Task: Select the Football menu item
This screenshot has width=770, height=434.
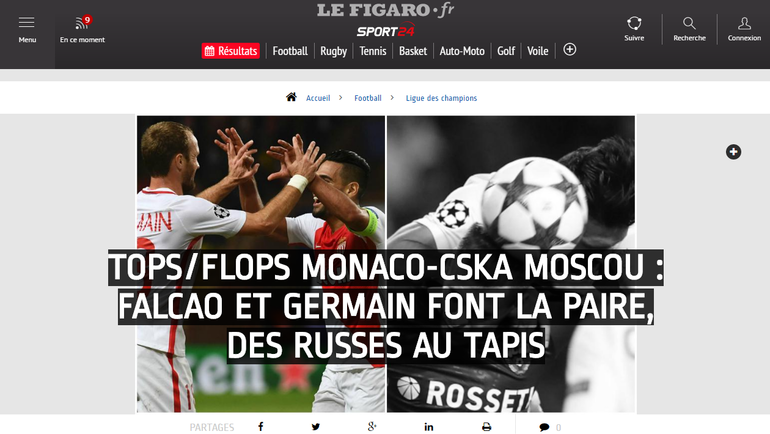Action: click(x=290, y=51)
